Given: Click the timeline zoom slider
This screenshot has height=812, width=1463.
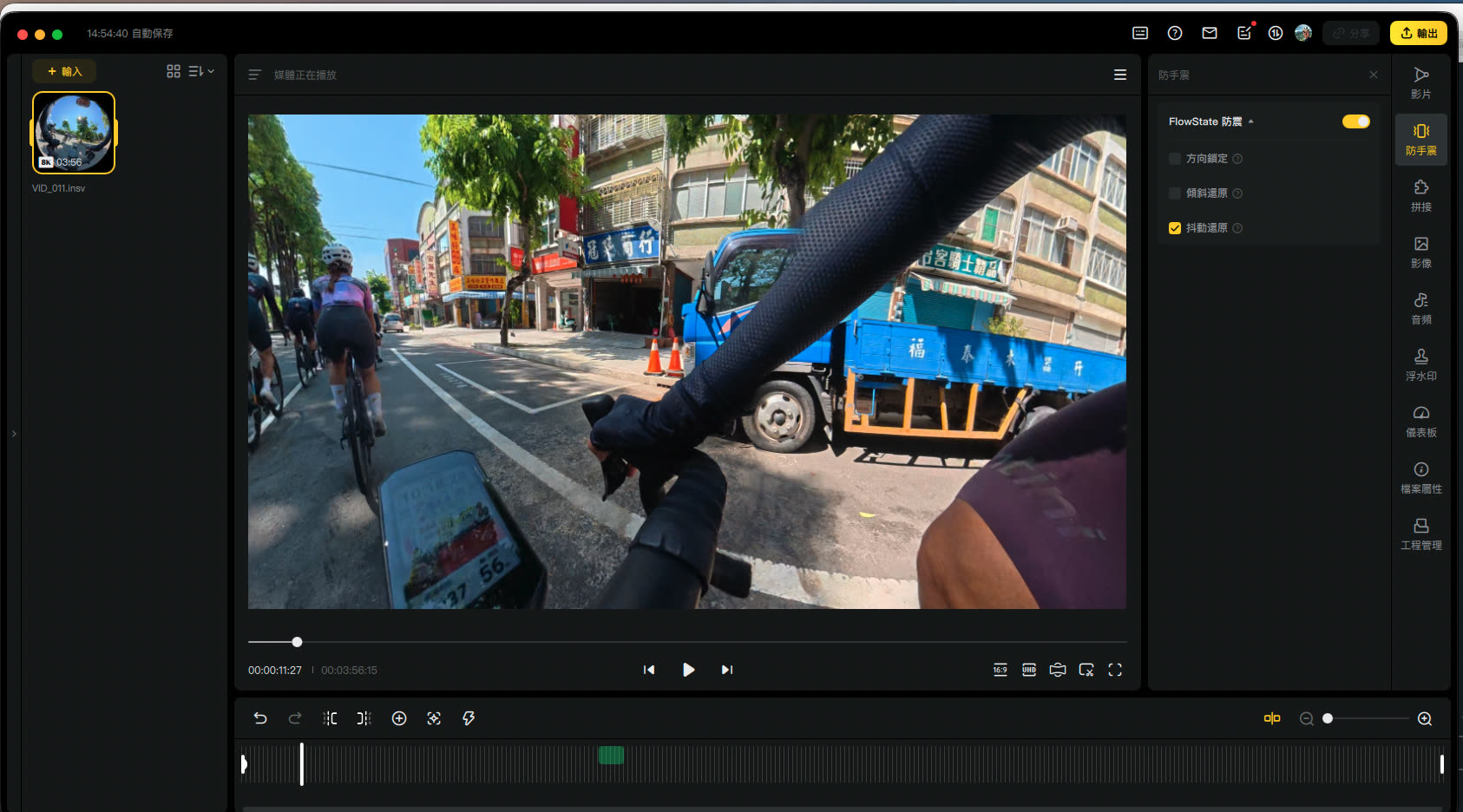Looking at the screenshot, I should tap(1368, 718).
